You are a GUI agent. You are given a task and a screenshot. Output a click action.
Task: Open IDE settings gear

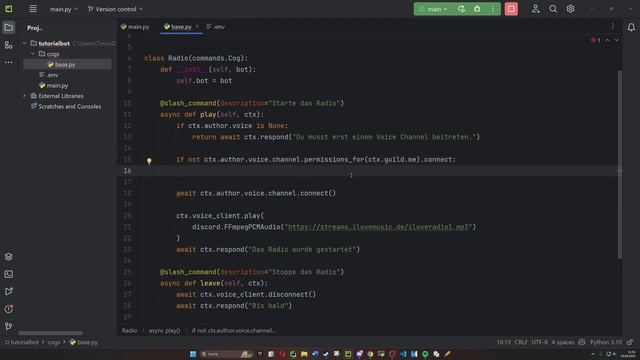[x=571, y=9]
